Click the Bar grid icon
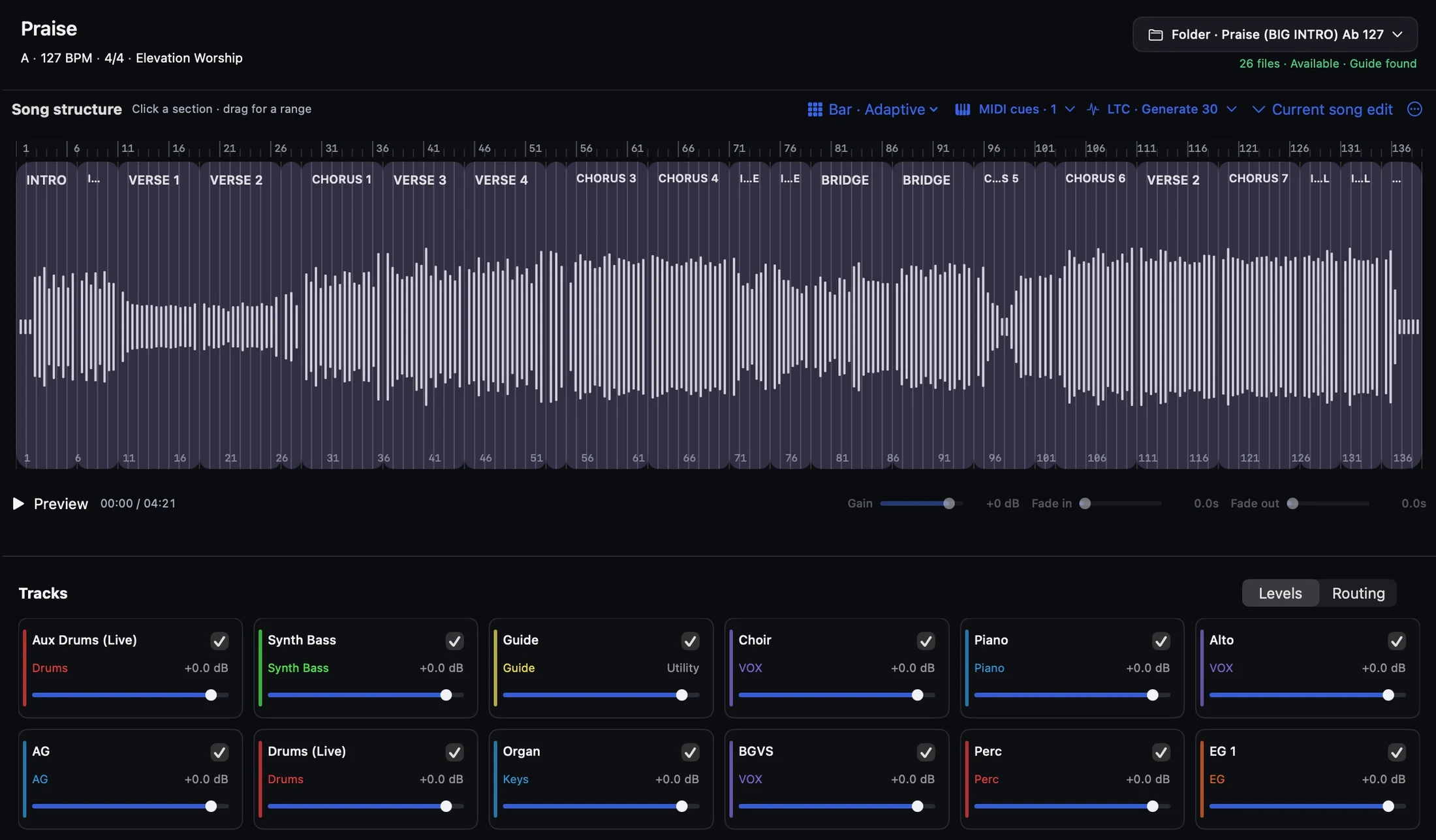Screen dimensions: 1436x840 pyautogui.click(x=815, y=109)
